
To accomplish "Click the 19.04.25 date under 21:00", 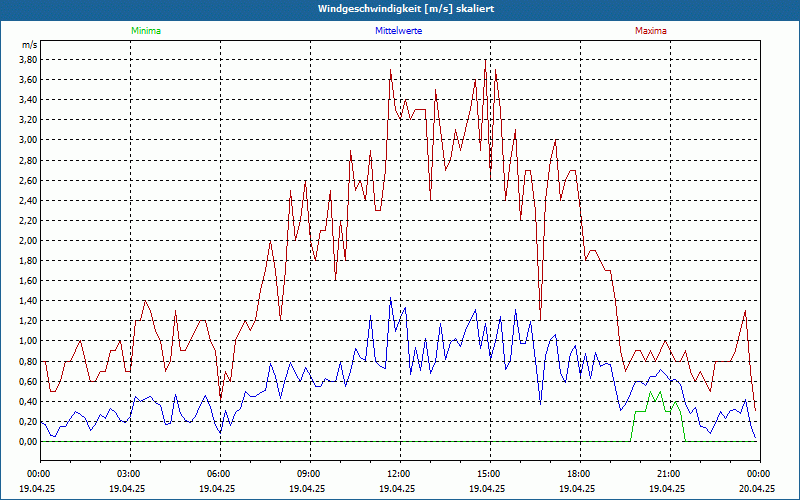I will [x=666, y=488].
